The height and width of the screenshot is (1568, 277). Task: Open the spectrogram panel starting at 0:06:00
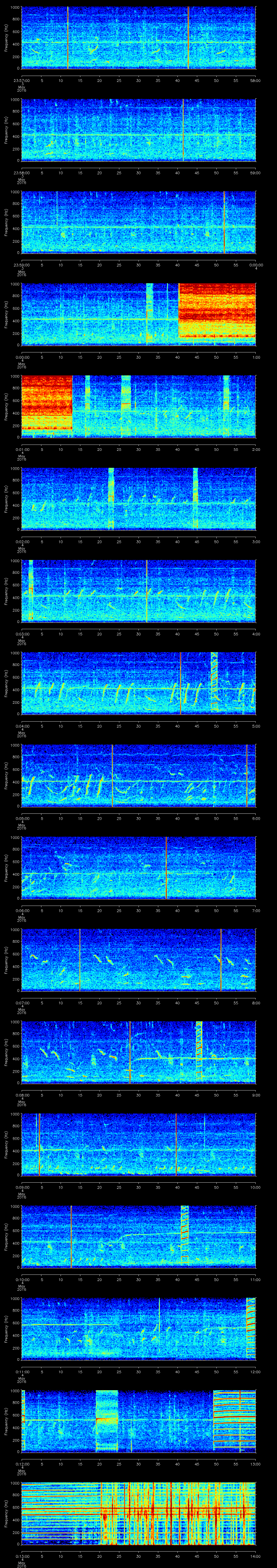click(139, 868)
